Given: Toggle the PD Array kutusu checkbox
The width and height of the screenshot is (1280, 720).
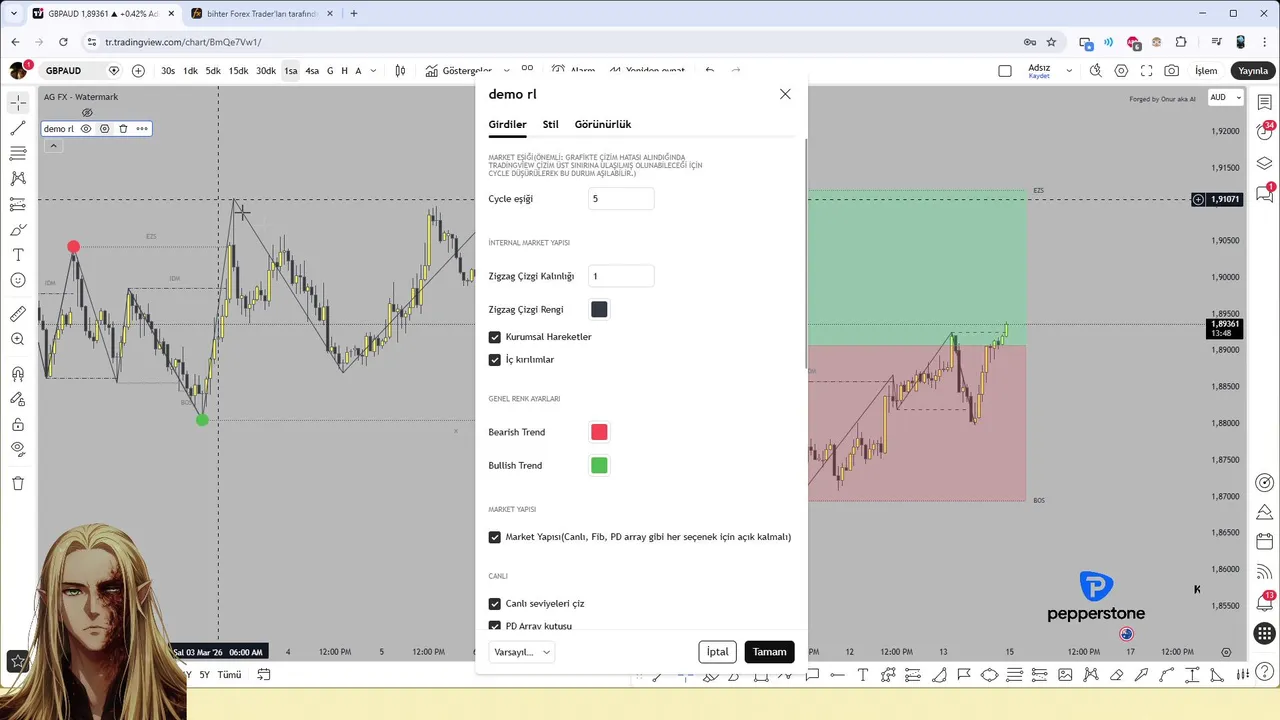Looking at the screenshot, I should (x=495, y=626).
